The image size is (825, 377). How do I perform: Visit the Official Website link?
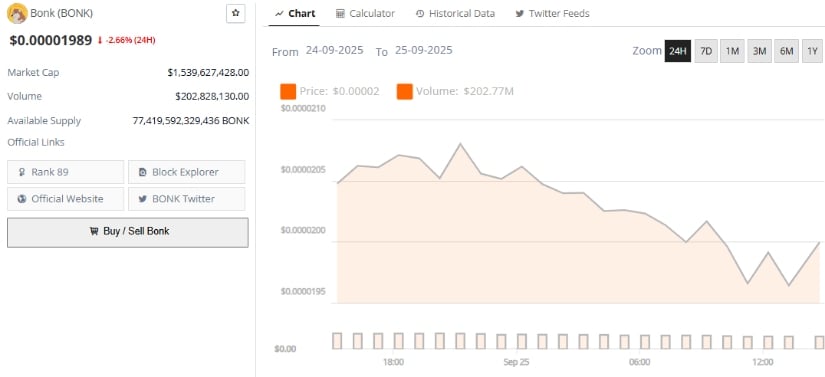(65, 199)
